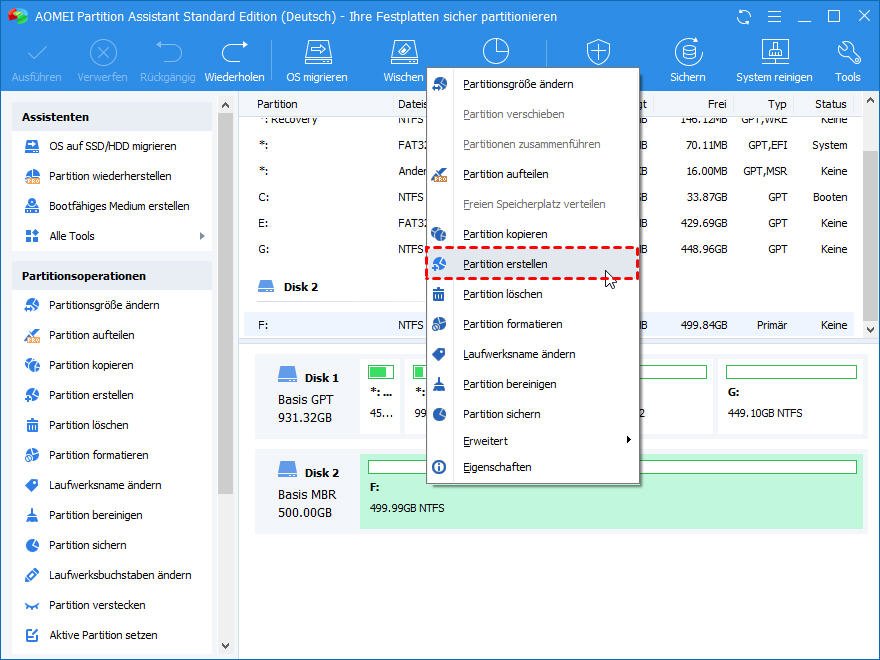Click the Disk 1 Basis GPT block
Image resolution: width=880 pixels, height=660 pixels.
pyautogui.click(x=307, y=397)
